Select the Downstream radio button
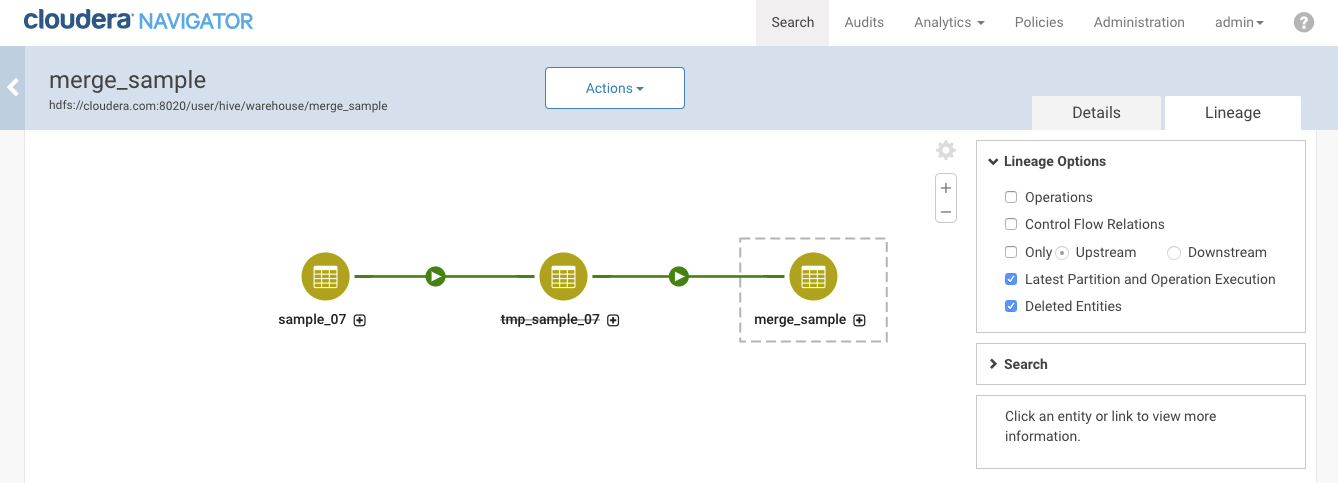This screenshot has width=1338, height=483. 1174,253
